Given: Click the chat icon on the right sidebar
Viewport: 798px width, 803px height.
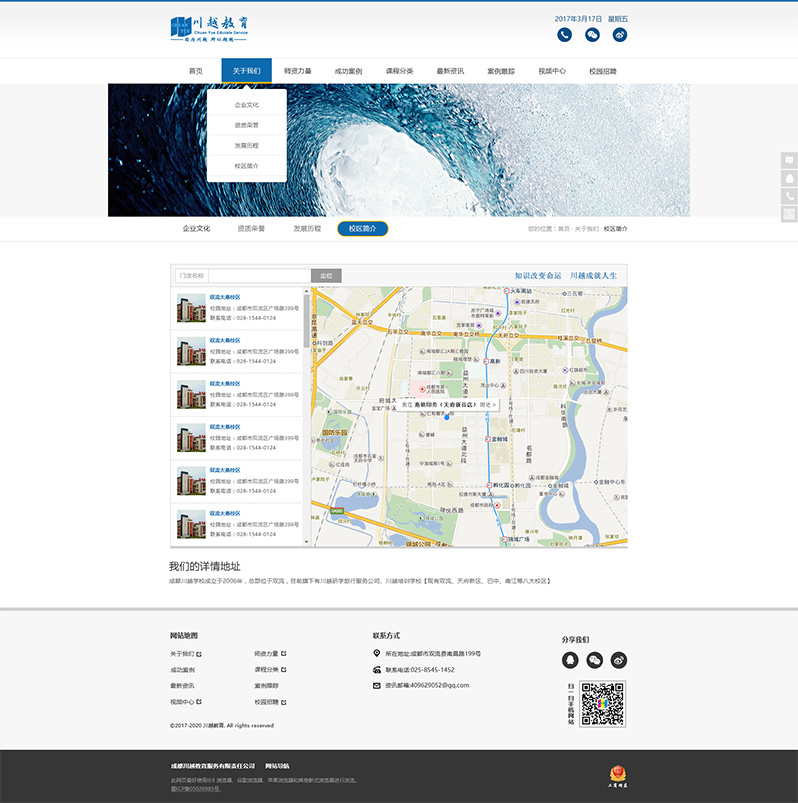Looking at the screenshot, I should (x=789, y=160).
